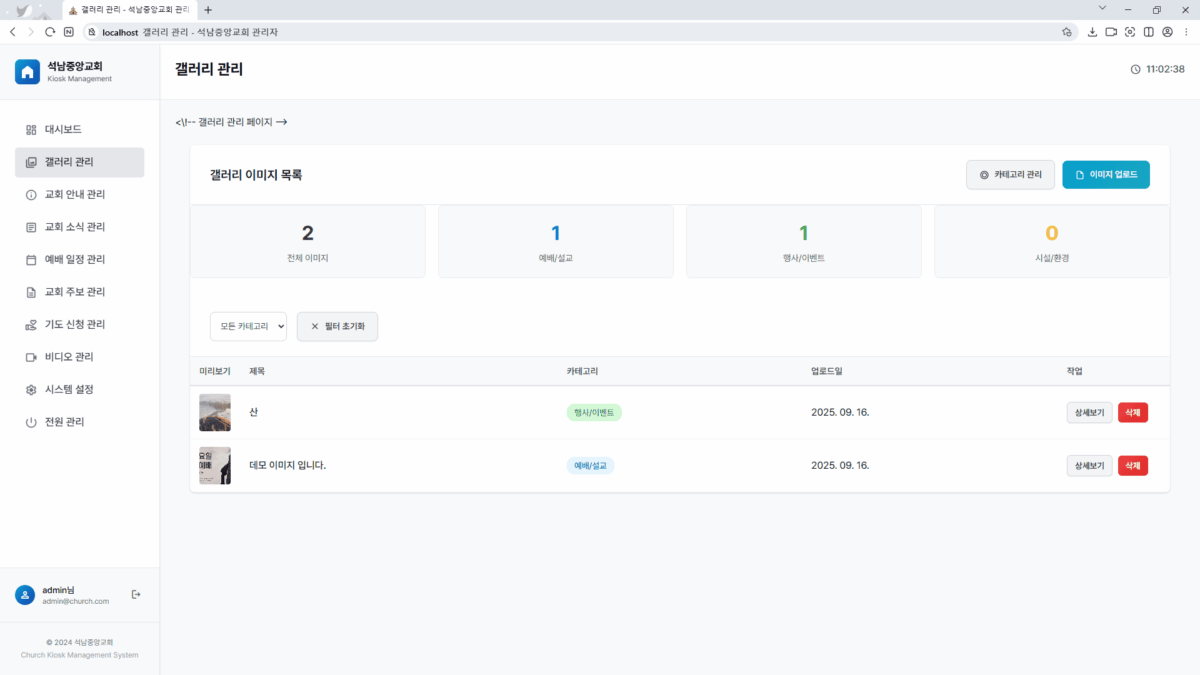Reload the page with browser refresh icon

50,32
